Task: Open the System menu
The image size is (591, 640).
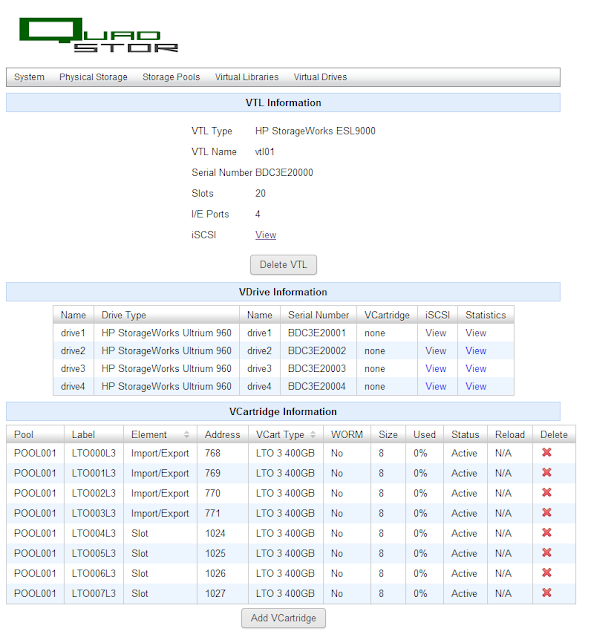Action: click(x=29, y=77)
